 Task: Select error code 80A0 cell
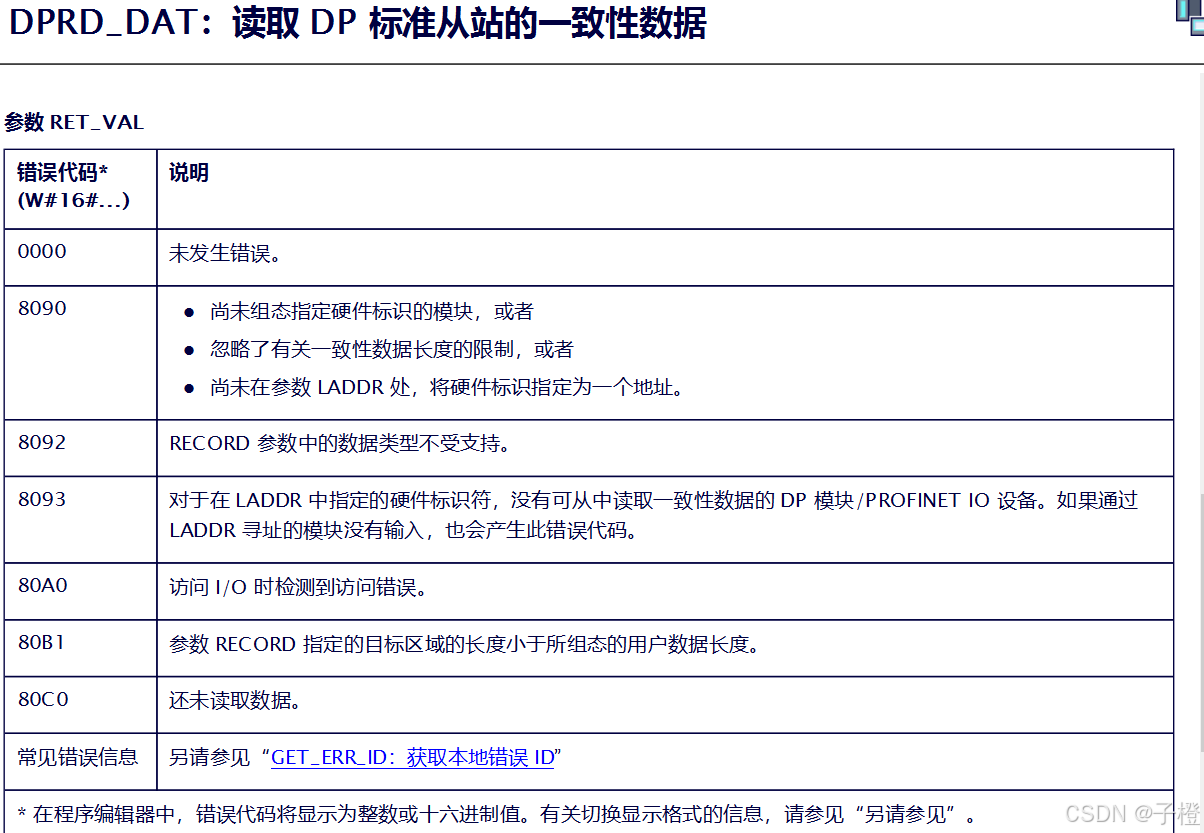pos(42,585)
